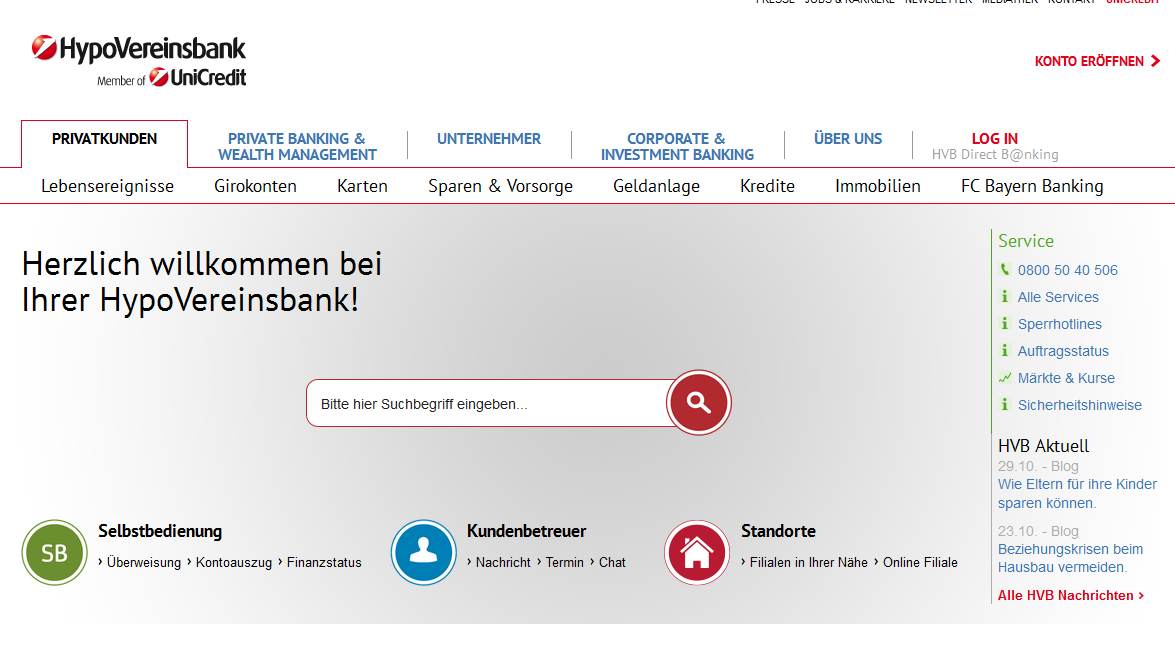
Task: Click Log In HVB Direct B@nking
Action: coord(995,147)
